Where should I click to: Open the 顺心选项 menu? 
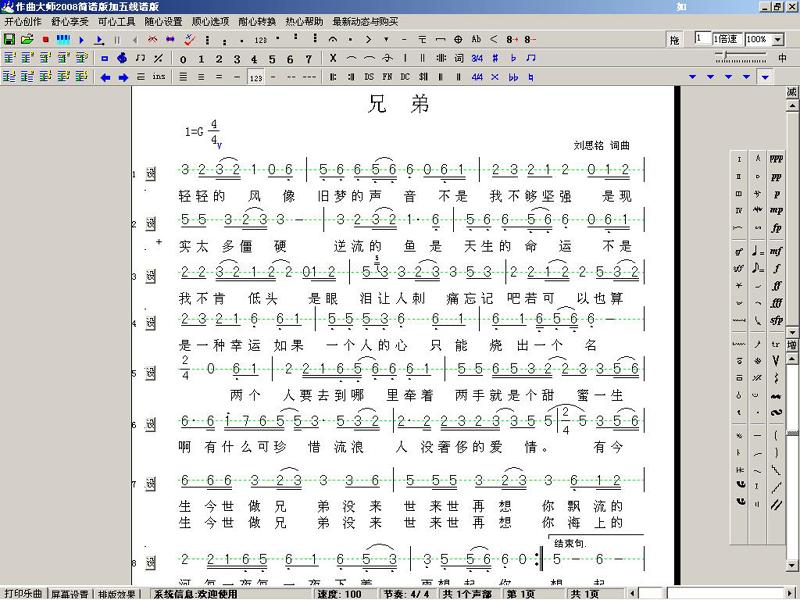pos(210,21)
